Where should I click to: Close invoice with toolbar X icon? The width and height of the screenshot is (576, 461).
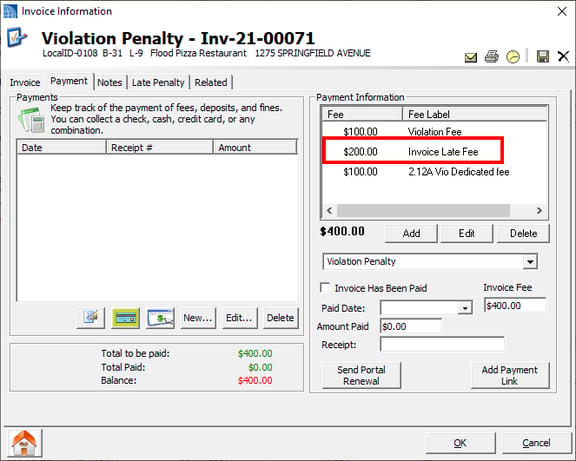tap(563, 57)
